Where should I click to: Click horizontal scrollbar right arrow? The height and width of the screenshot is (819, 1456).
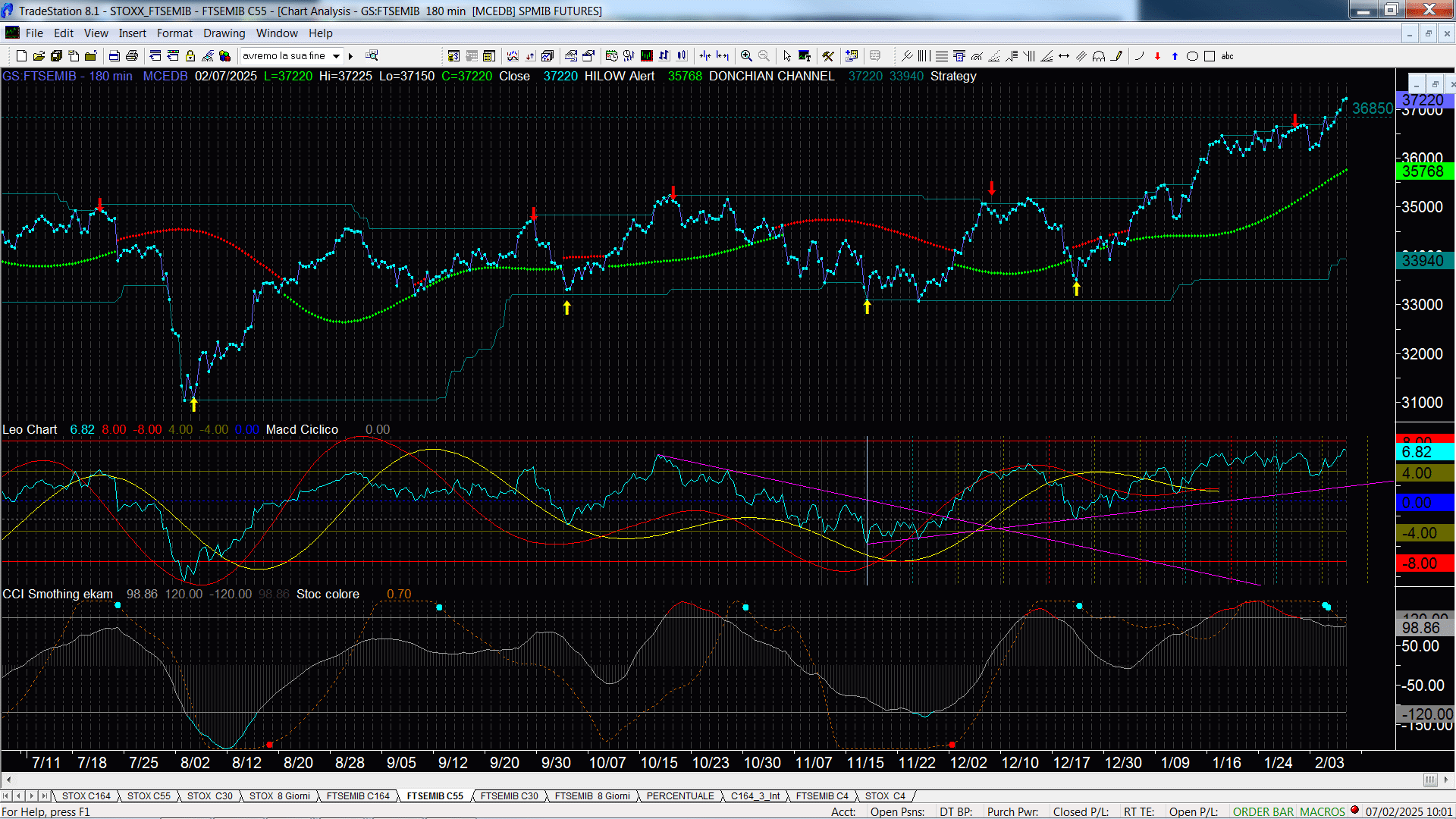(1446, 780)
